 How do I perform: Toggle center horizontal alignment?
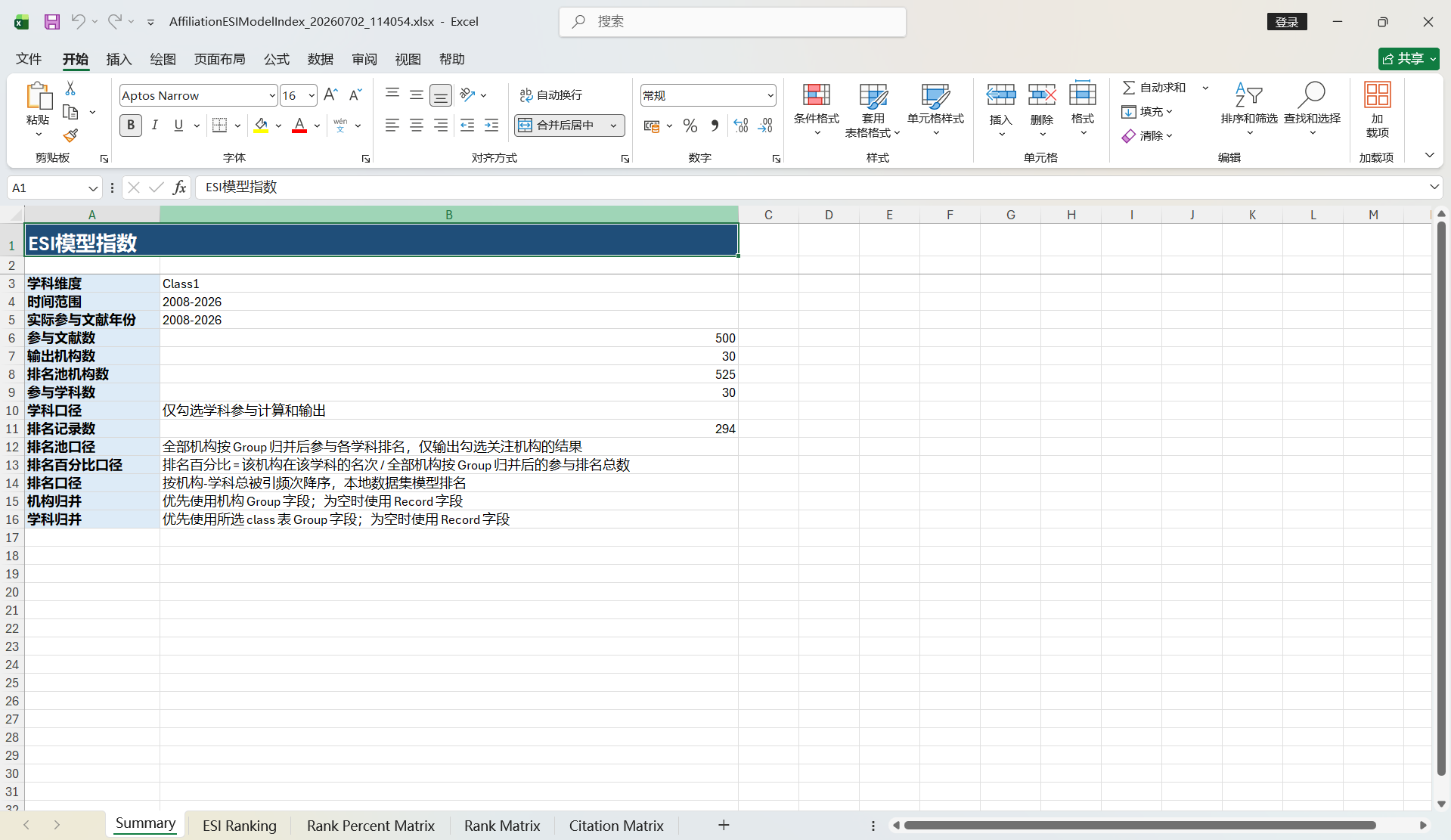point(417,126)
